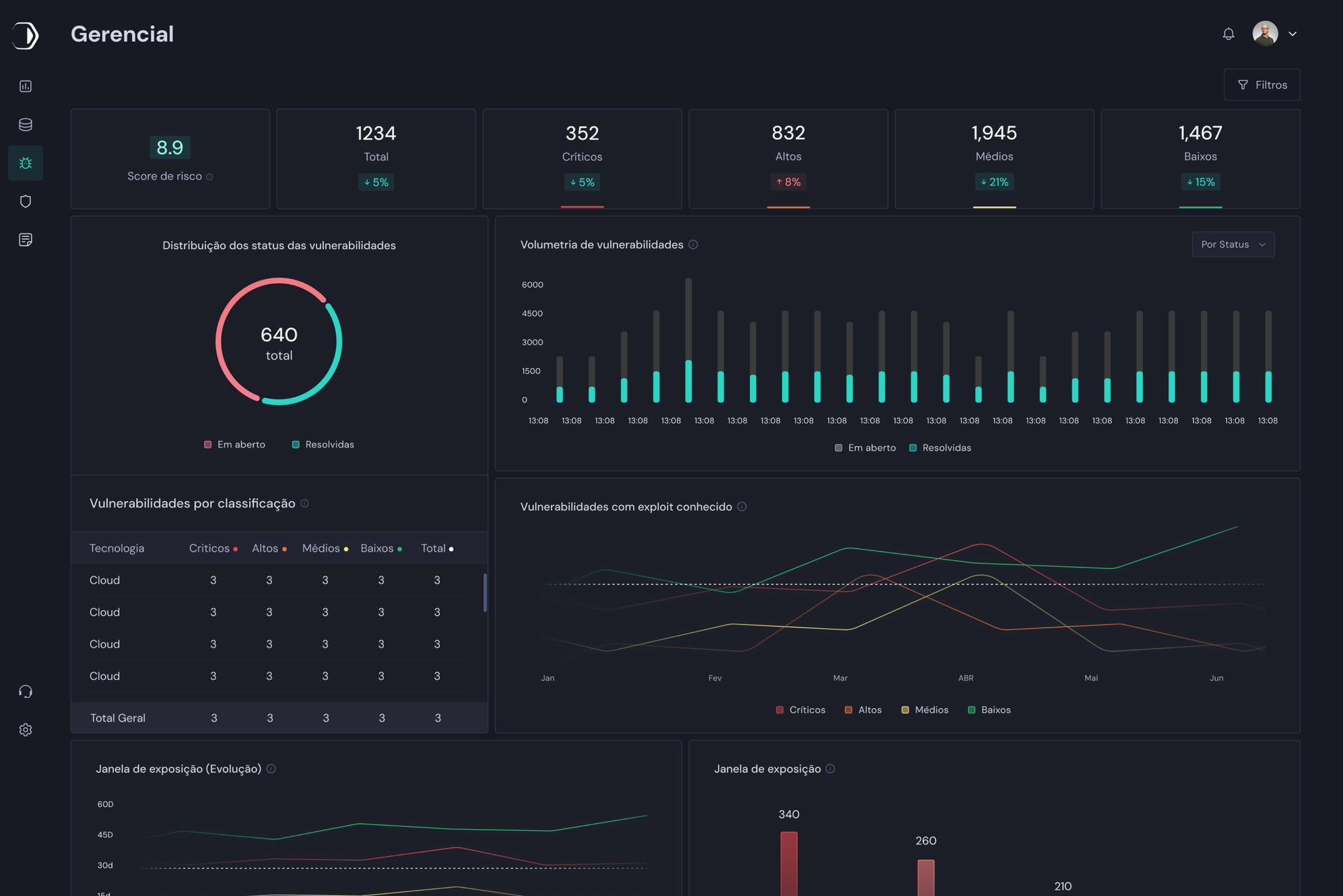The width and height of the screenshot is (1343, 896).
Task: Open the headset support icon
Action: [26, 692]
